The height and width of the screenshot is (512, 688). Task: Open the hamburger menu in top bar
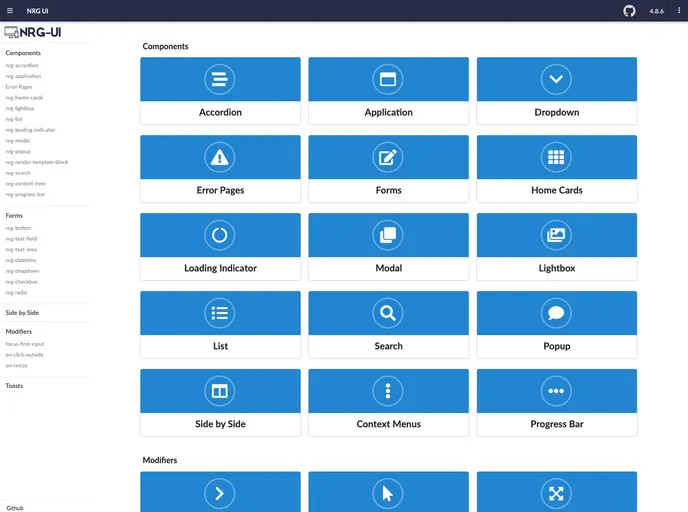coord(10,11)
